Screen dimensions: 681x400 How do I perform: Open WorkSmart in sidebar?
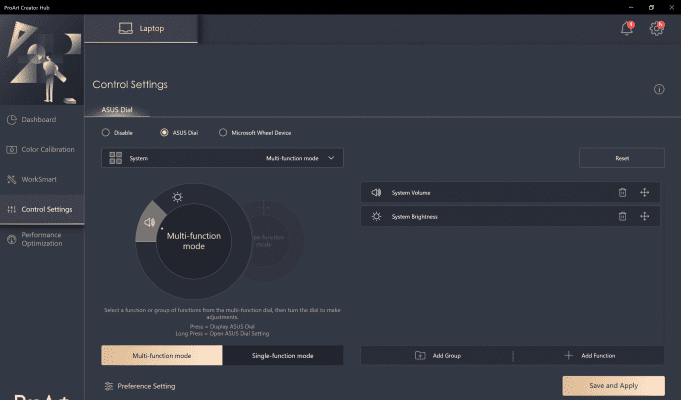(x=42, y=179)
